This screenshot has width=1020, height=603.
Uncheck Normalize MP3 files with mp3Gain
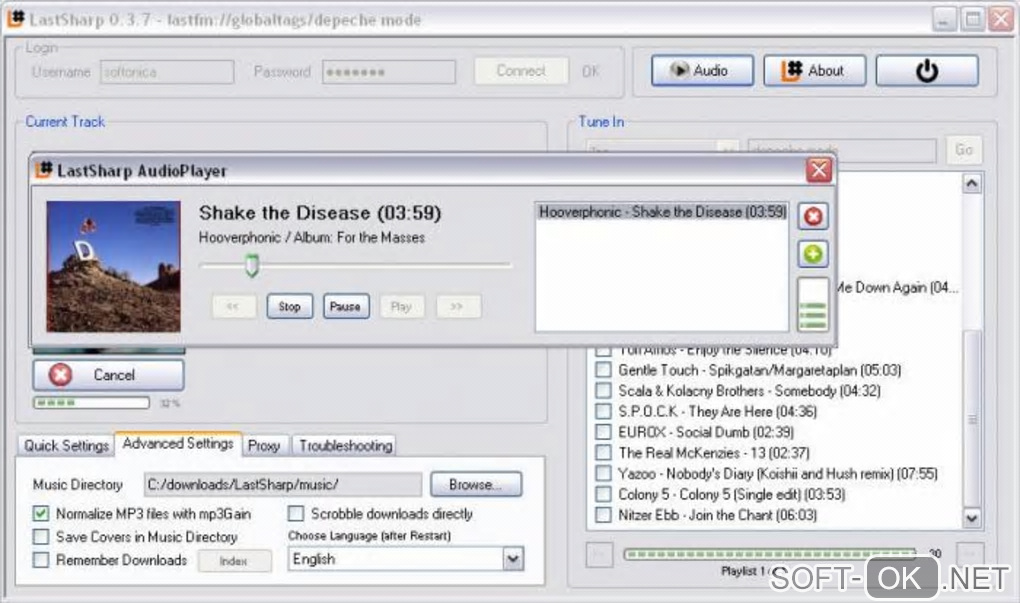point(41,514)
